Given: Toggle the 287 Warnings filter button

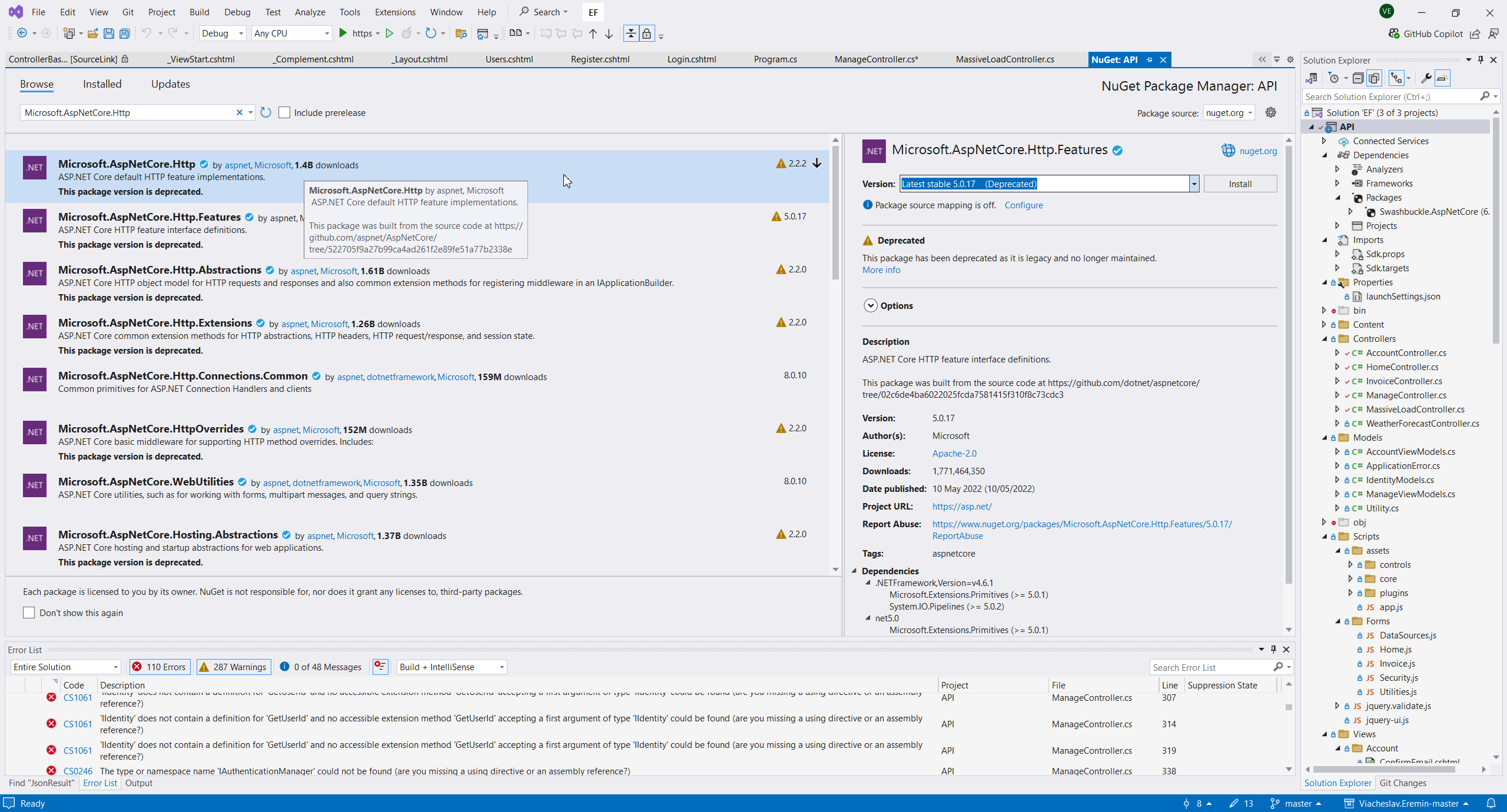Looking at the screenshot, I should [234, 667].
